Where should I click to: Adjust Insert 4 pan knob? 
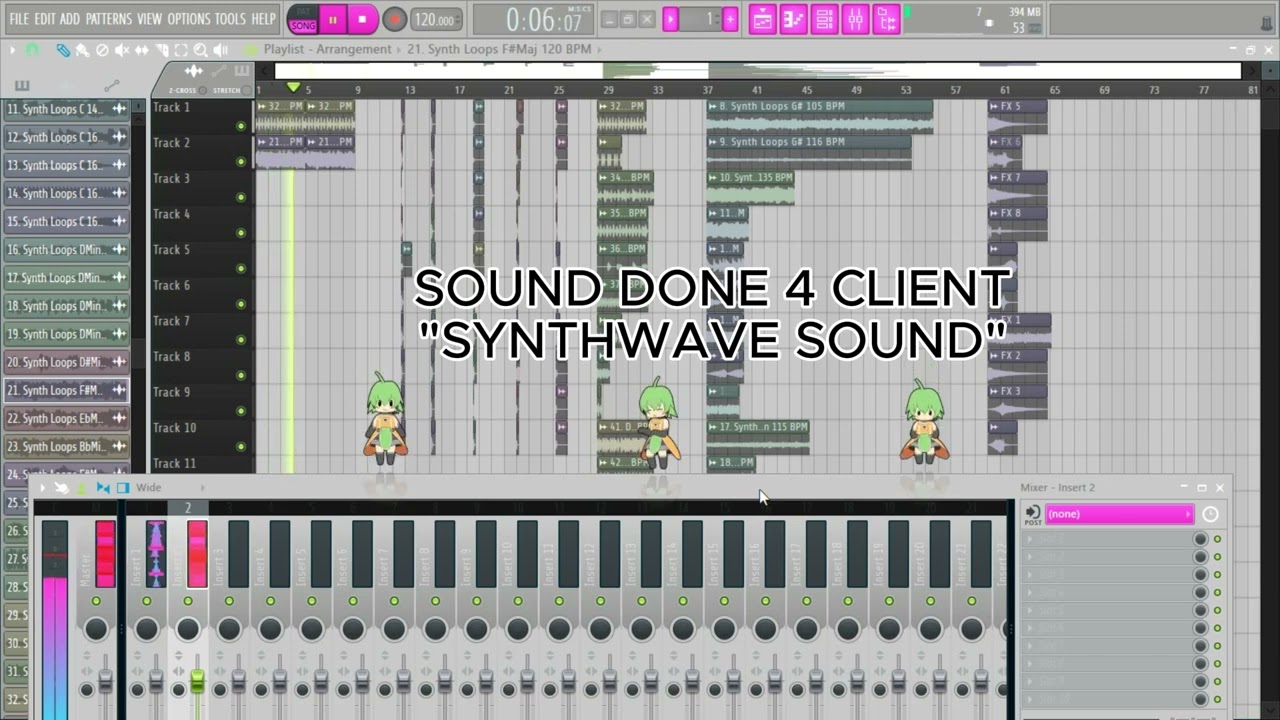[x=270, y=629]
